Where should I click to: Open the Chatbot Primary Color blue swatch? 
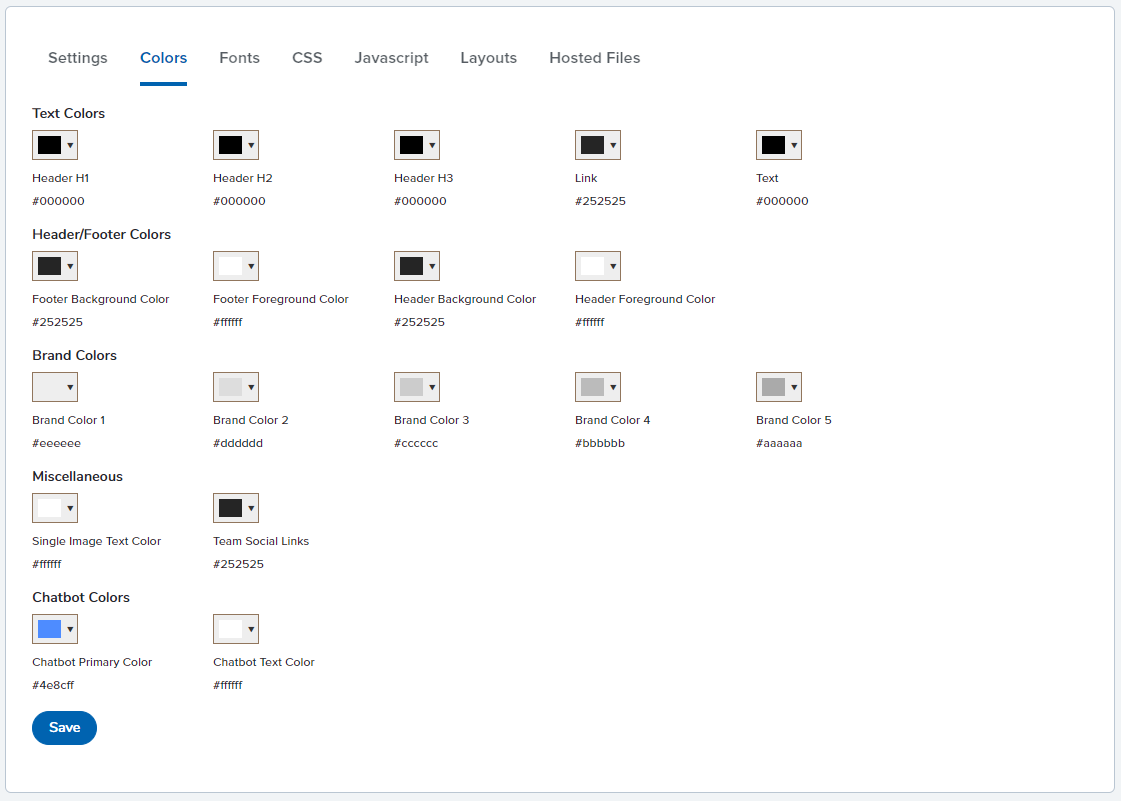(55, 629)
